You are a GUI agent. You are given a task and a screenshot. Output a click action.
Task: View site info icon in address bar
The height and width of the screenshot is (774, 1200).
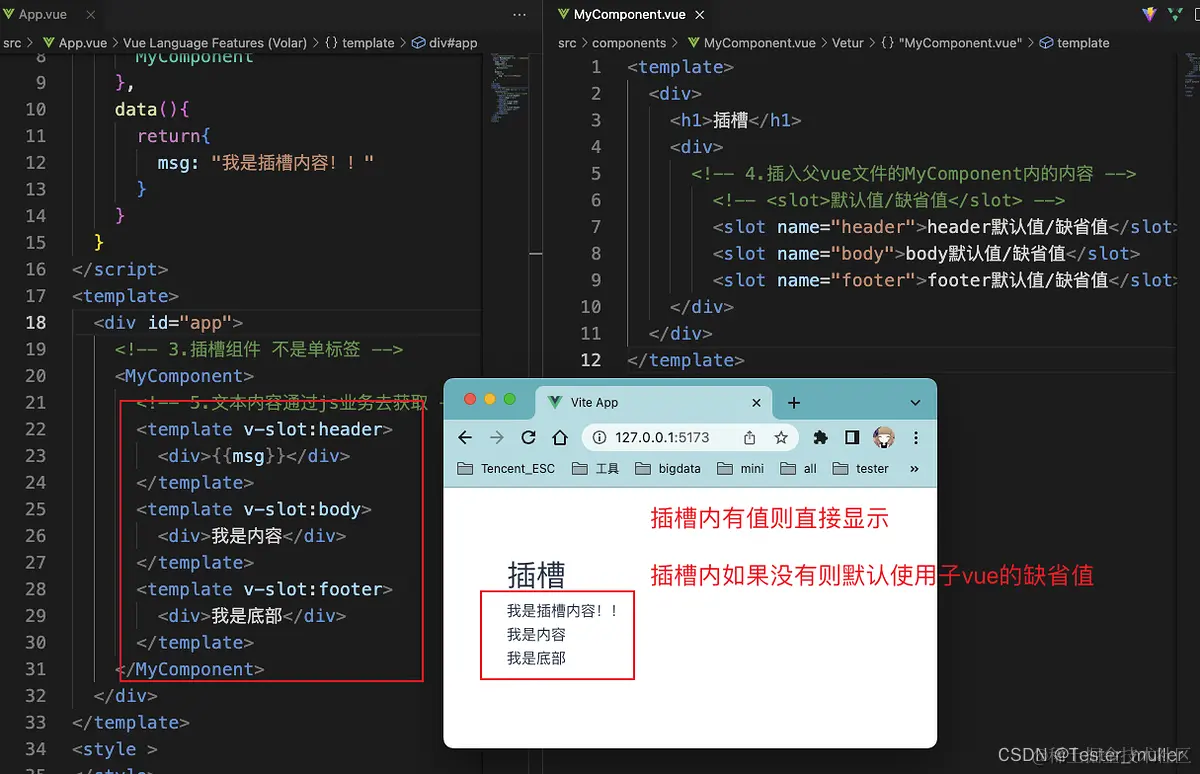pyautogui.click(x=599, y=438)
